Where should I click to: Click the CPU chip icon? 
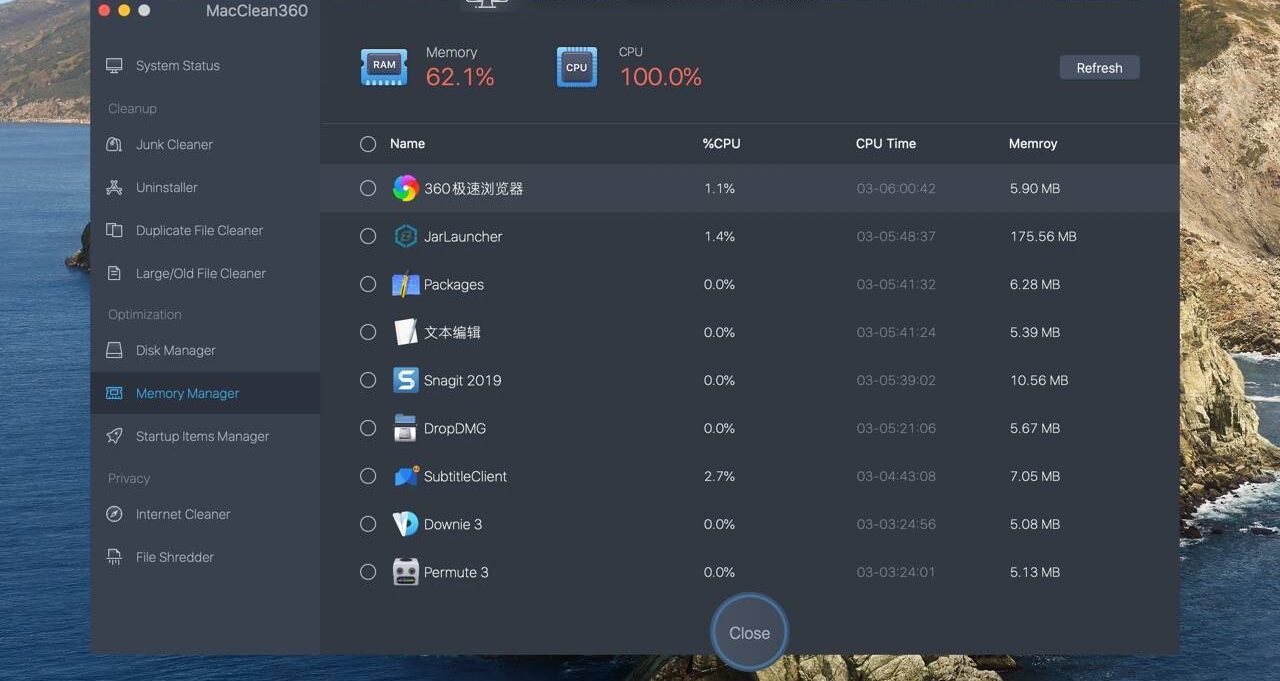point(577,67)
